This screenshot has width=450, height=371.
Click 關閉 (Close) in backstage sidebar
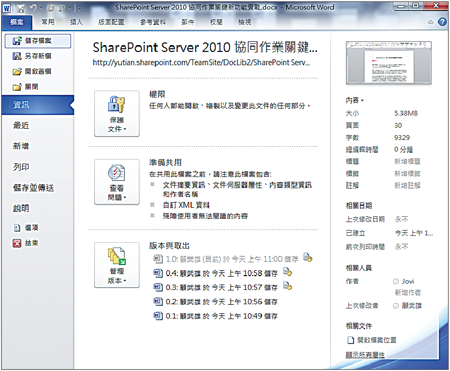[25, 87]
